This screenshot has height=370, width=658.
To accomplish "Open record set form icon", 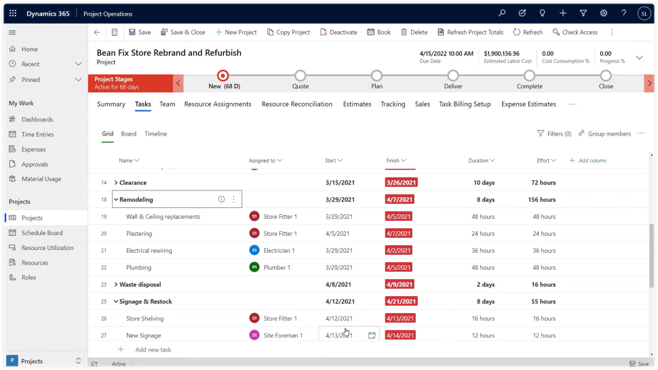I will (x=114, y=32).
